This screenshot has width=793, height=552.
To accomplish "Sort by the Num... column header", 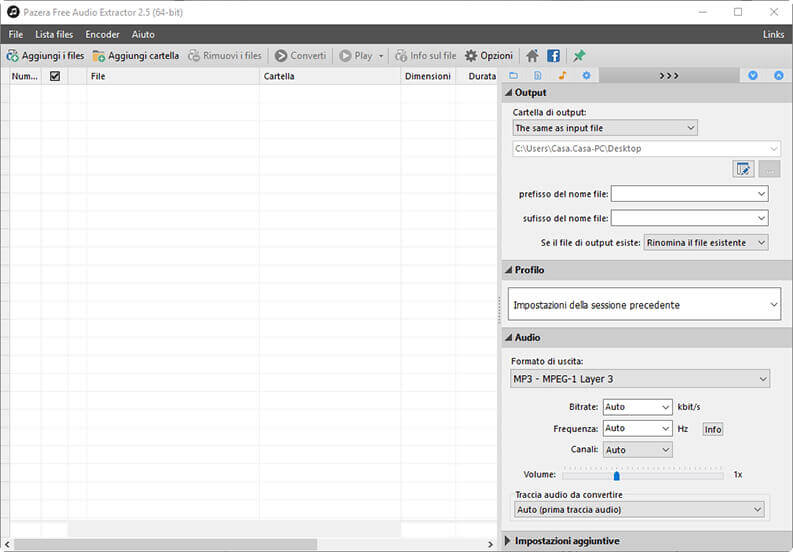I will (x=25, y=76).
